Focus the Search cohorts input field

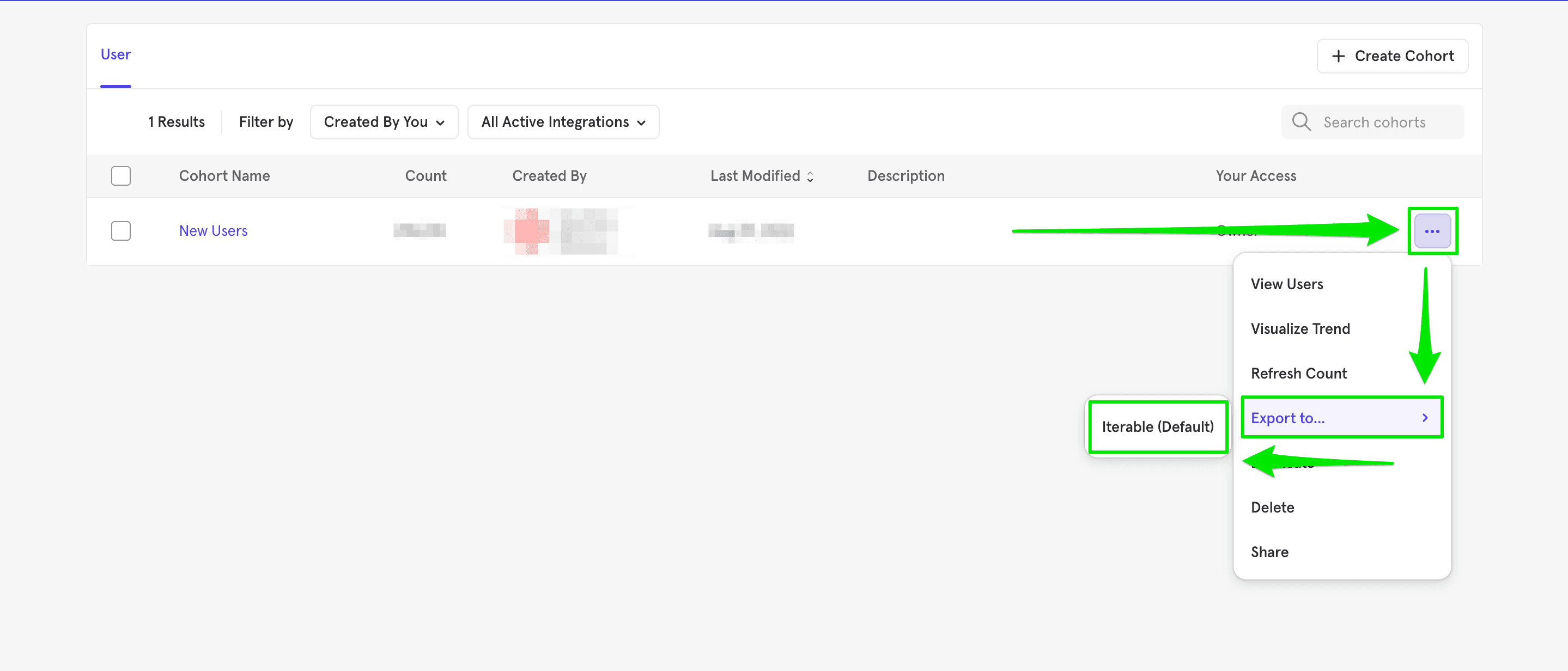point(1382,123)
